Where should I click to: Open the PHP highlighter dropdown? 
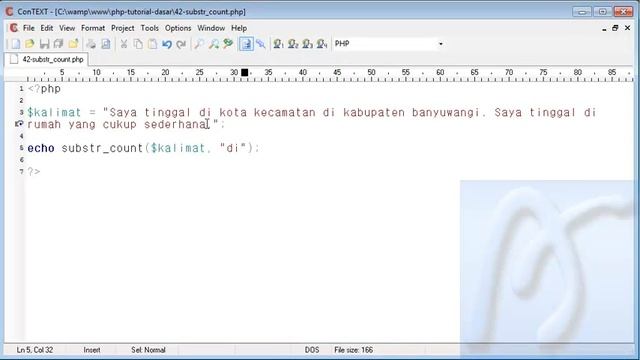[x=440, y=44]
